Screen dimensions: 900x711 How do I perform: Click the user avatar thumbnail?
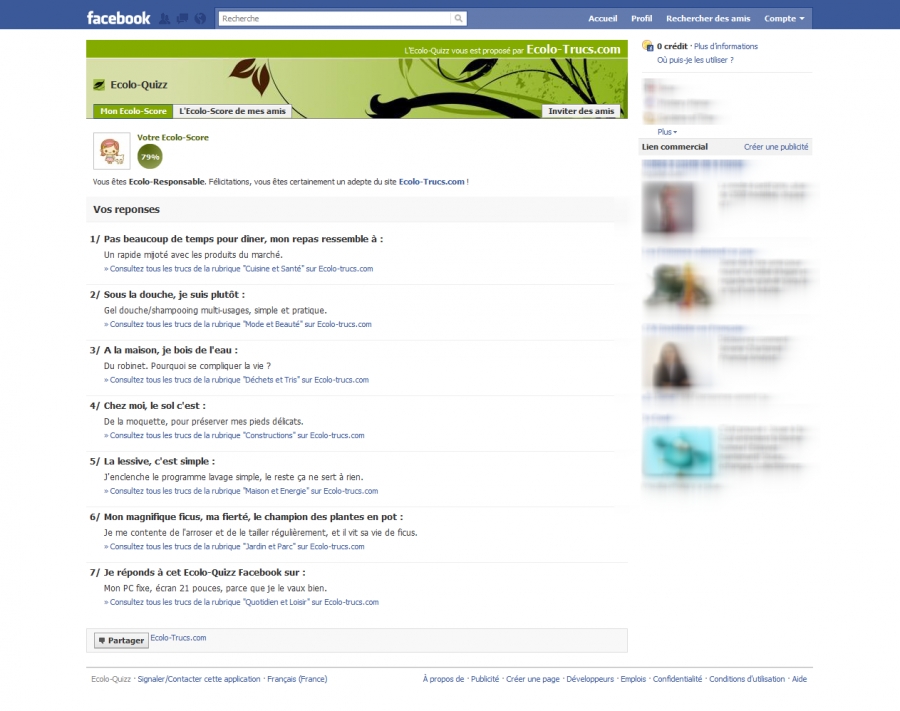point(112,151)
